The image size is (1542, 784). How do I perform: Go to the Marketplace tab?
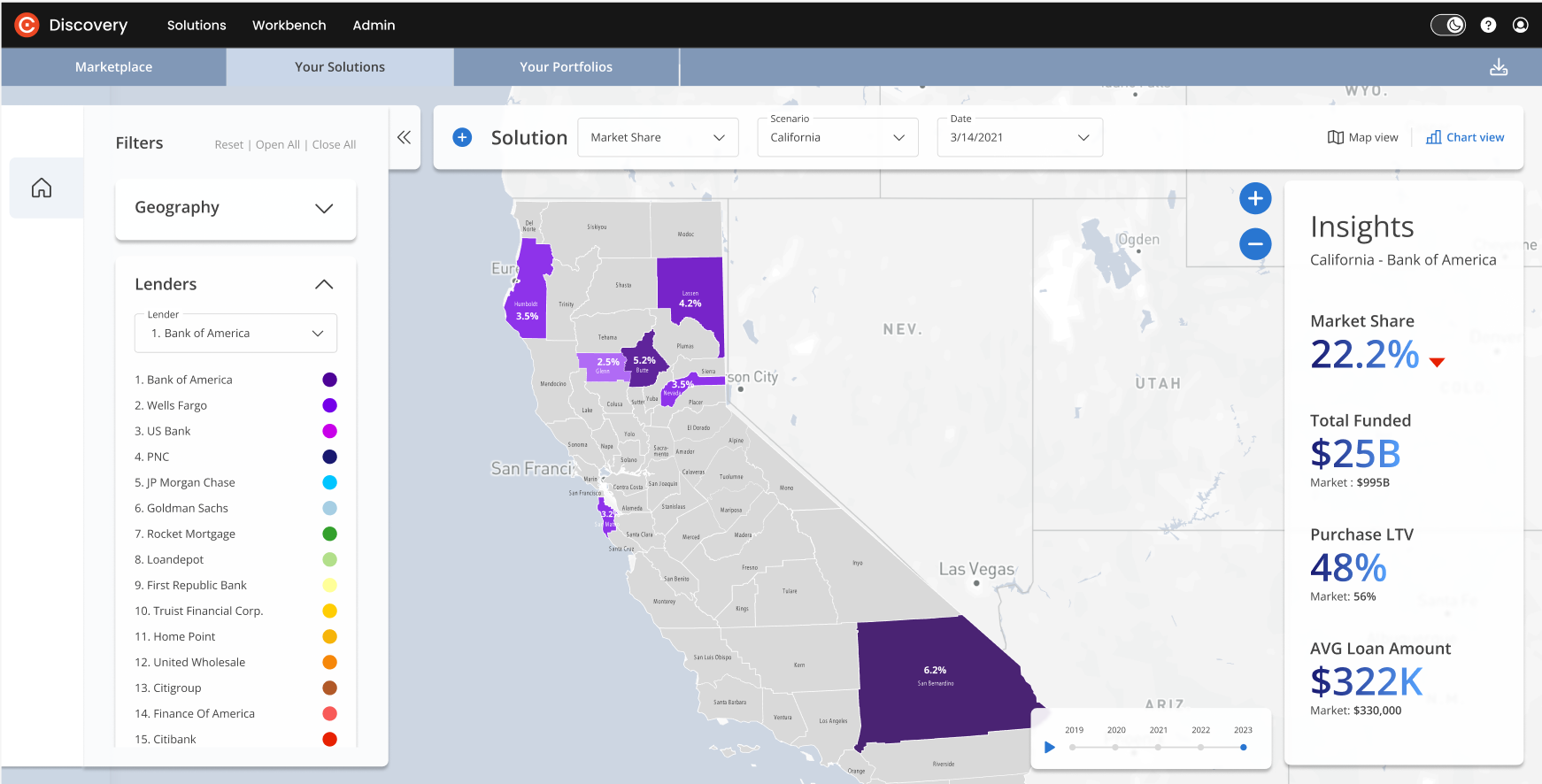(x=113, y=67)
